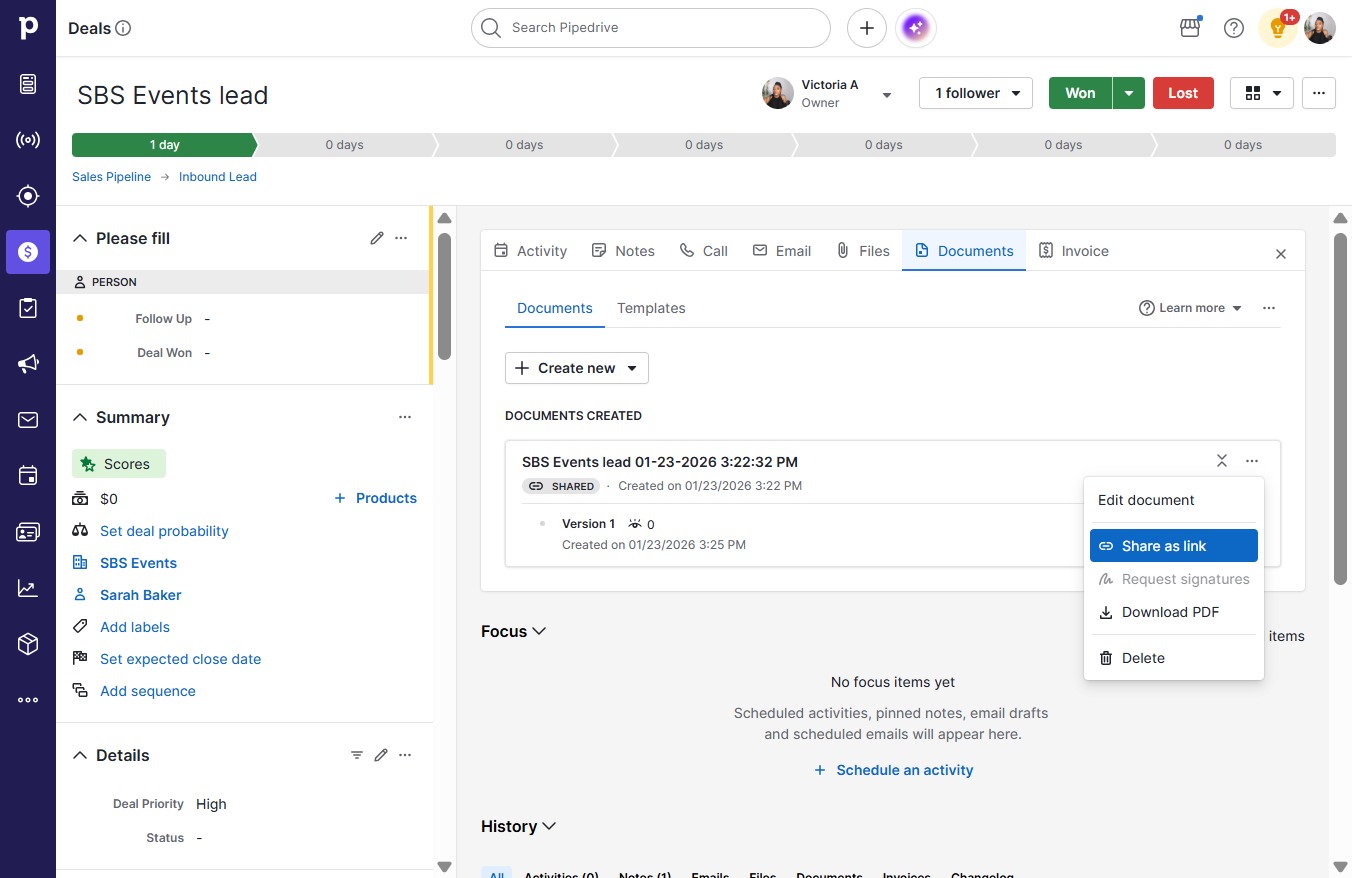Open the Learn more dropdown
The height and width of the screenshot is (878, 1352).
[x=1190, y=308]
